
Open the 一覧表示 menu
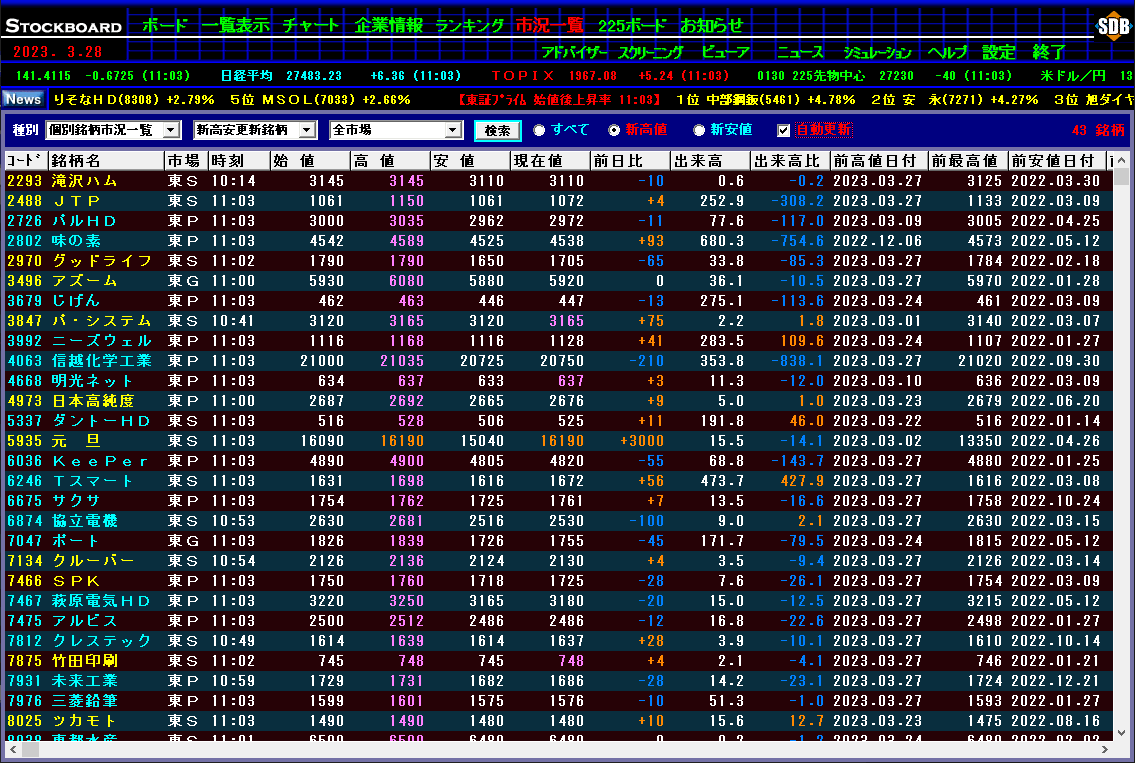(x=235, y=25)
